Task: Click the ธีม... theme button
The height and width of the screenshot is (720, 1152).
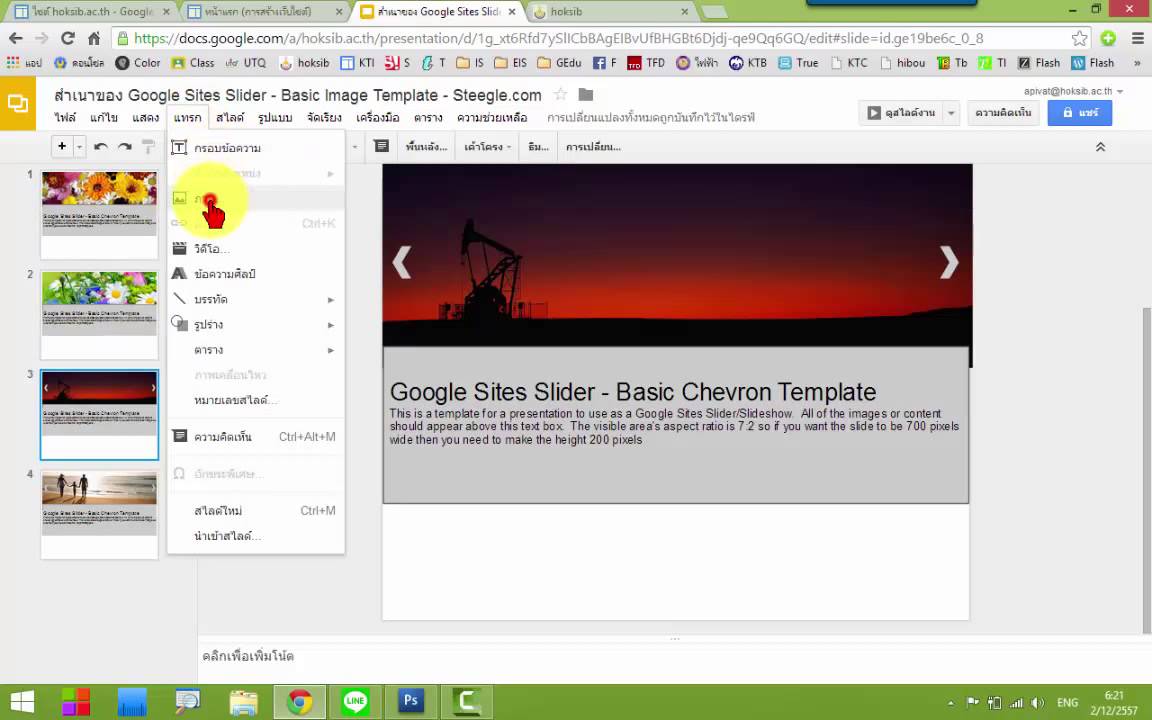Action: (539, 147)
